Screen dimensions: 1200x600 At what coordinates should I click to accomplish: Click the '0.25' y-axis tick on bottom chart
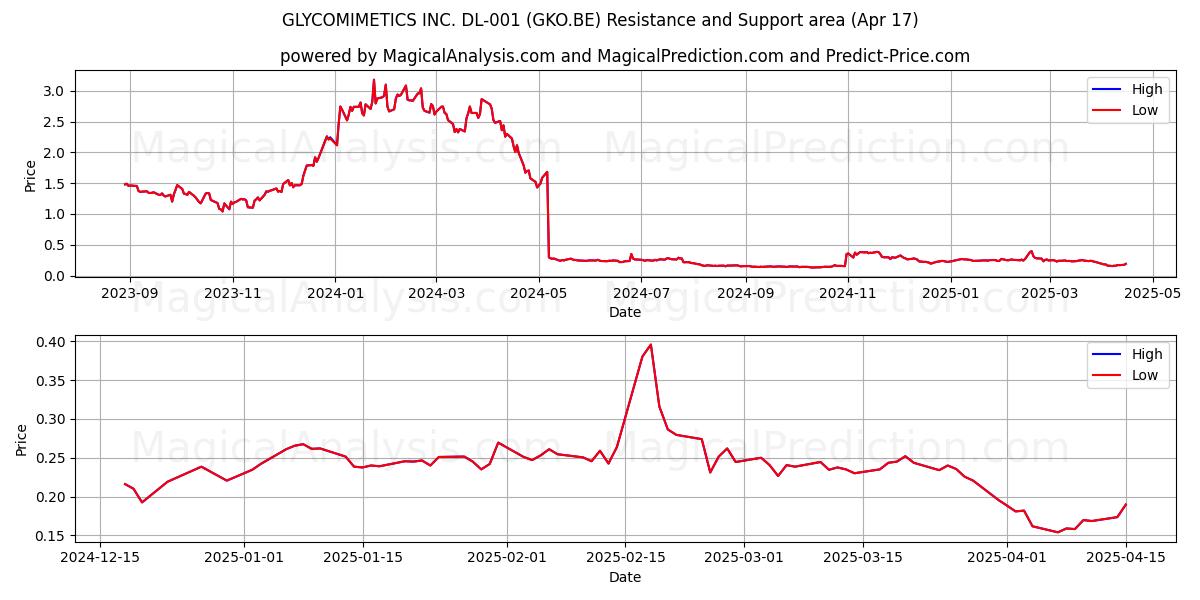pyautogui.click(x=52, y=458)
